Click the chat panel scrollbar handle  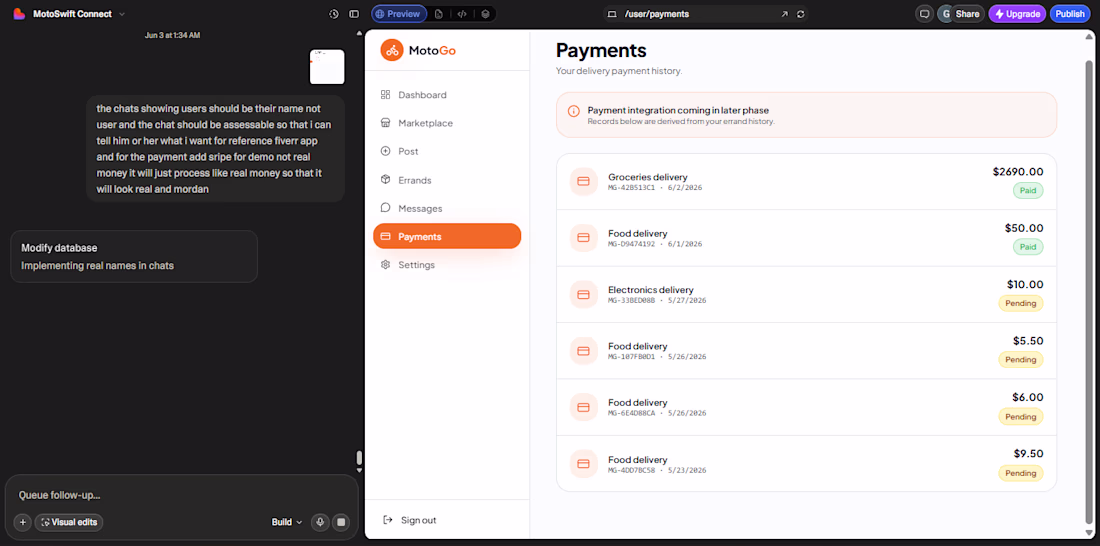pyautogui.click(x=359, y=458)
